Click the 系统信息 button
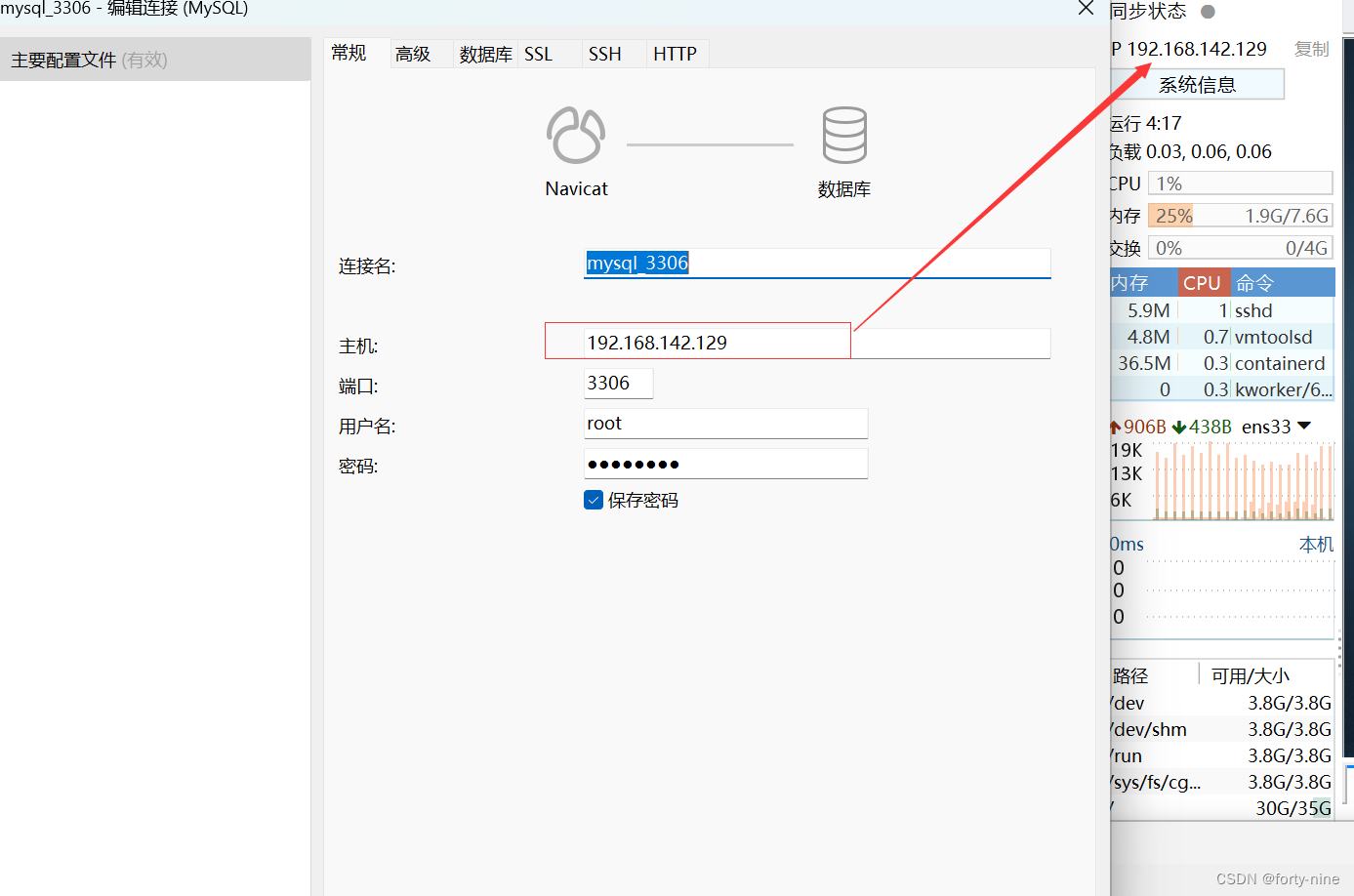The height and width of the screenshot is (896, 1354). 1198,84
